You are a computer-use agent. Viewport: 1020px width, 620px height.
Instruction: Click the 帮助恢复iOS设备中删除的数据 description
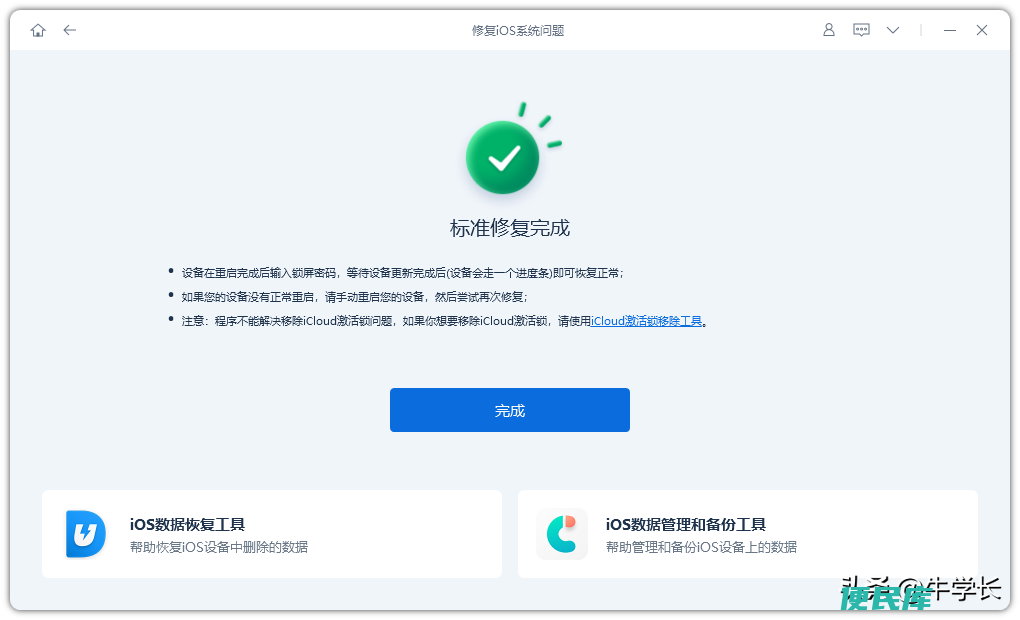[x=219, y=547]
